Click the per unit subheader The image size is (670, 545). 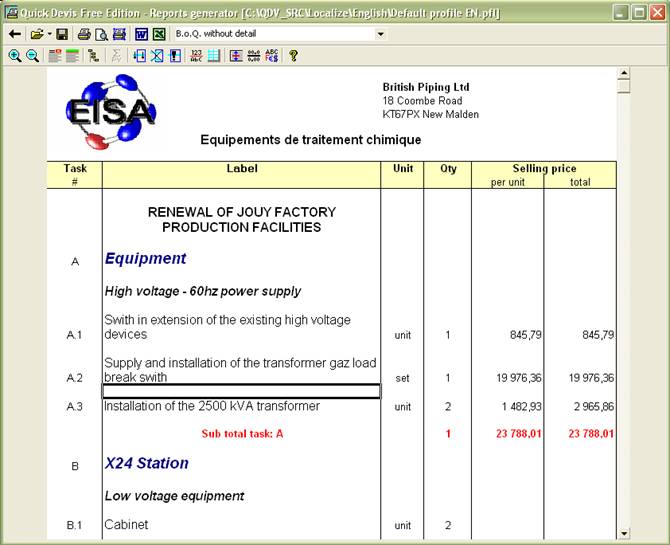tap(508, 182)
